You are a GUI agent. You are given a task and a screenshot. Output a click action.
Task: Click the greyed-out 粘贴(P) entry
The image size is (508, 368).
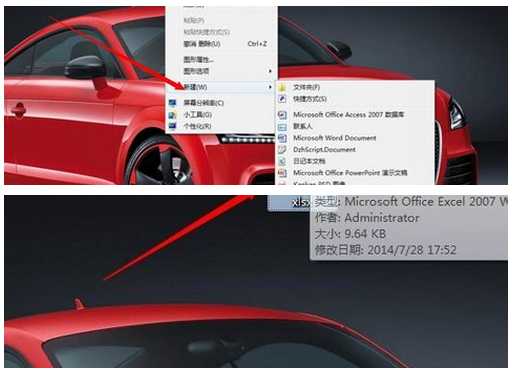click(x=221, y=20)
